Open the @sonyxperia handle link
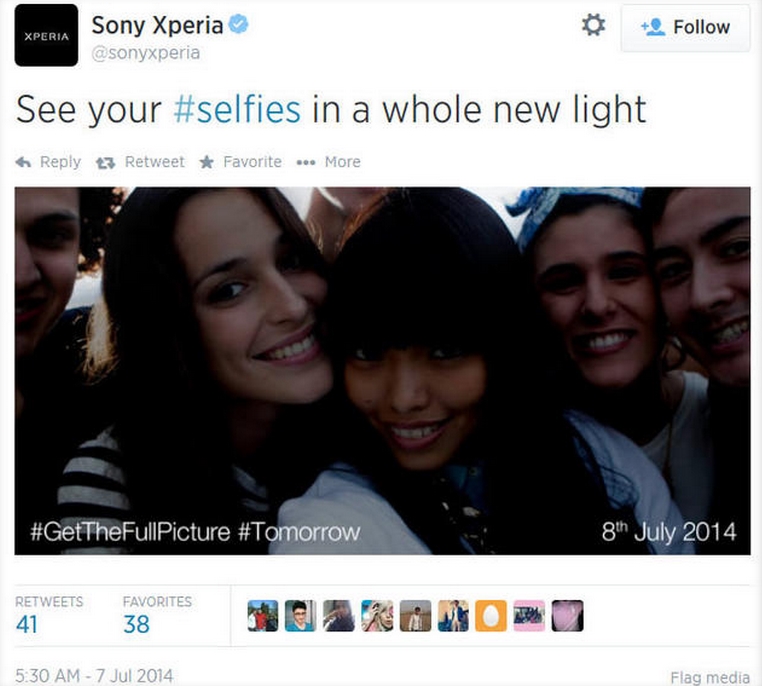 (x=146, y=53)
